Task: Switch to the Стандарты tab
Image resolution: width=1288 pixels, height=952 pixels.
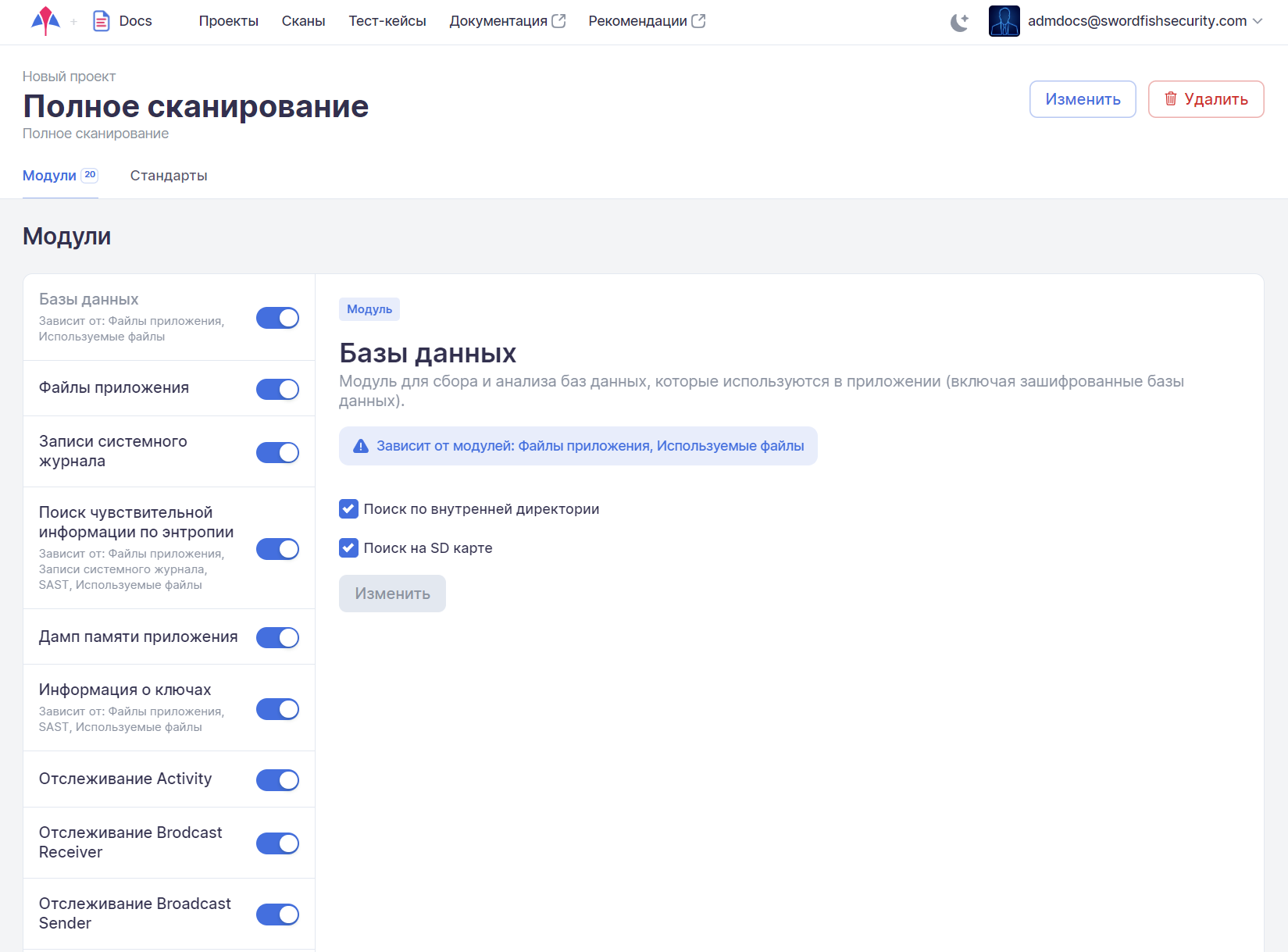Action: point(169,176)
